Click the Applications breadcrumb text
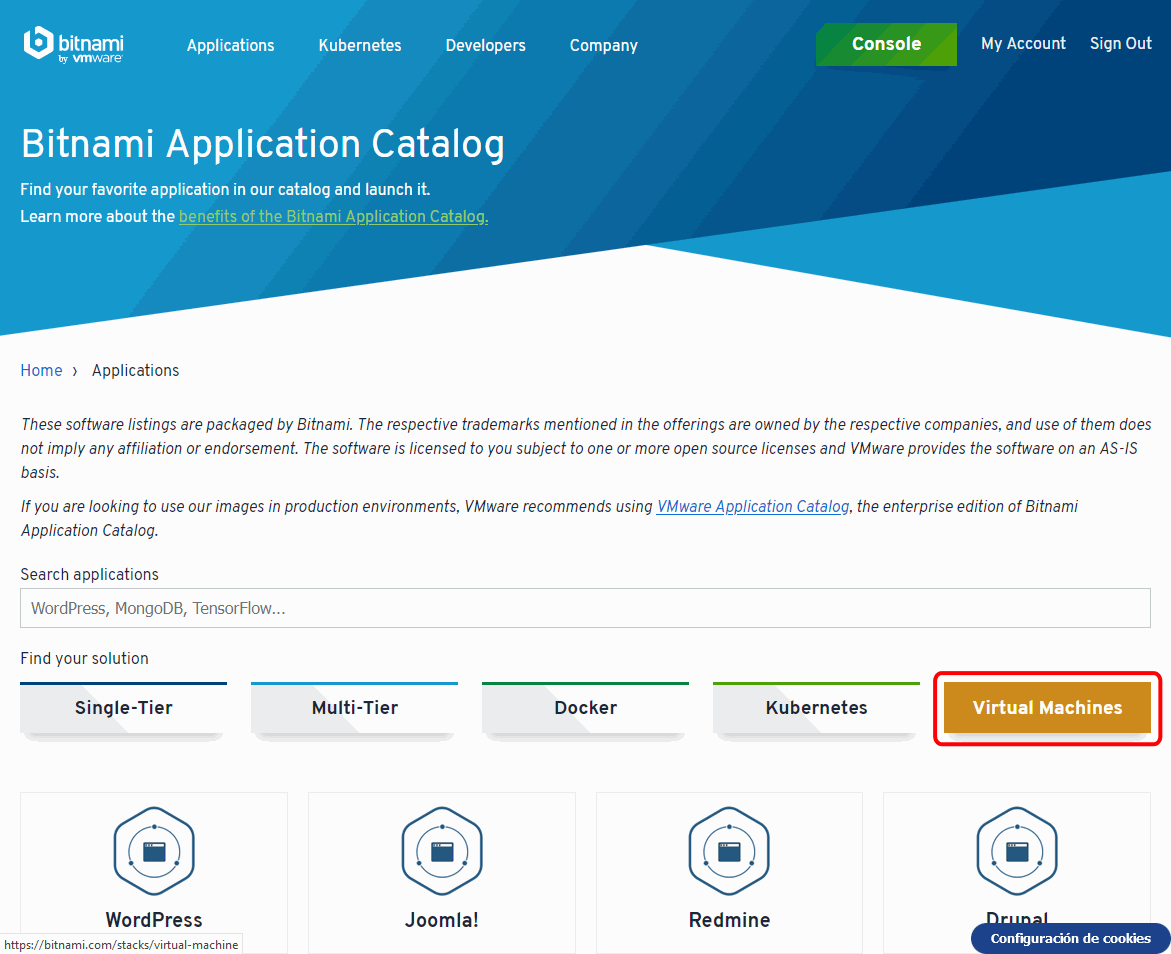The width and height of the screenshot is (1171, 954). coord(135,371)
